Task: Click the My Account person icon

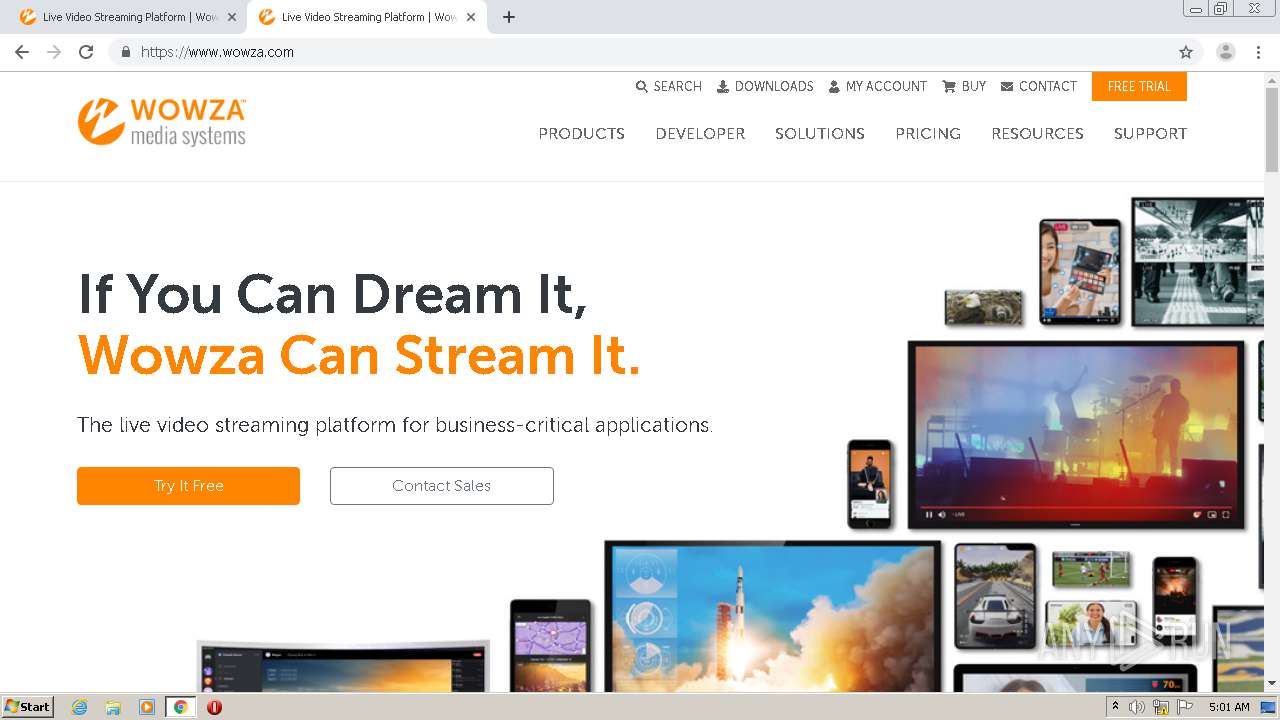Action: coord(834,87)
